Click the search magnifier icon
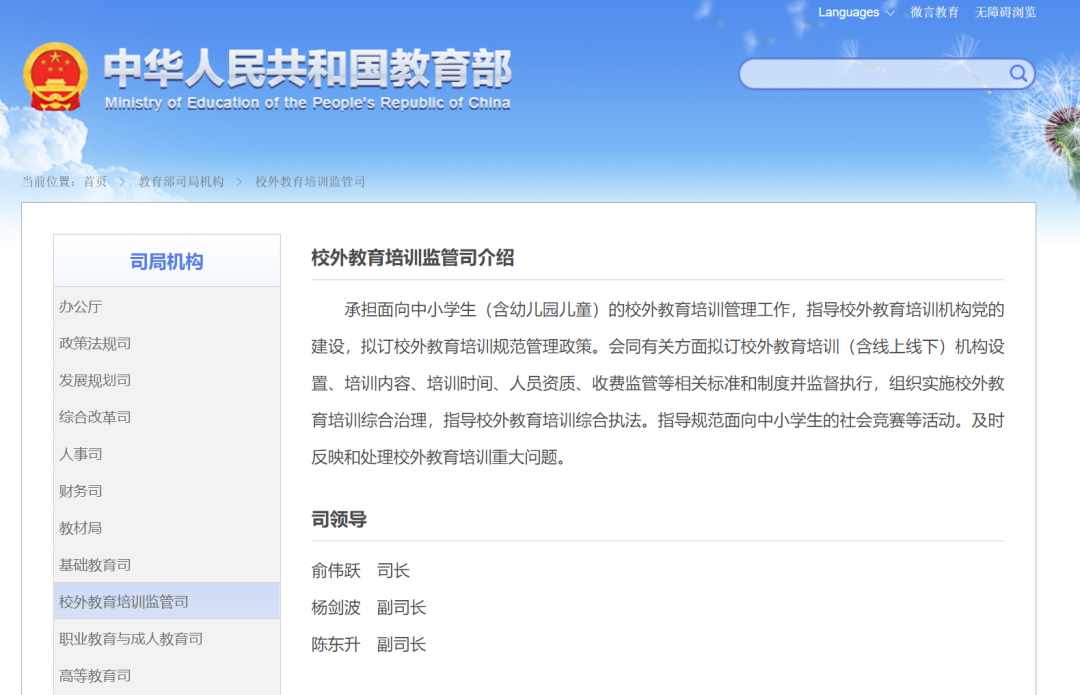The image size is (1080, 695). tap(1018, 73)
